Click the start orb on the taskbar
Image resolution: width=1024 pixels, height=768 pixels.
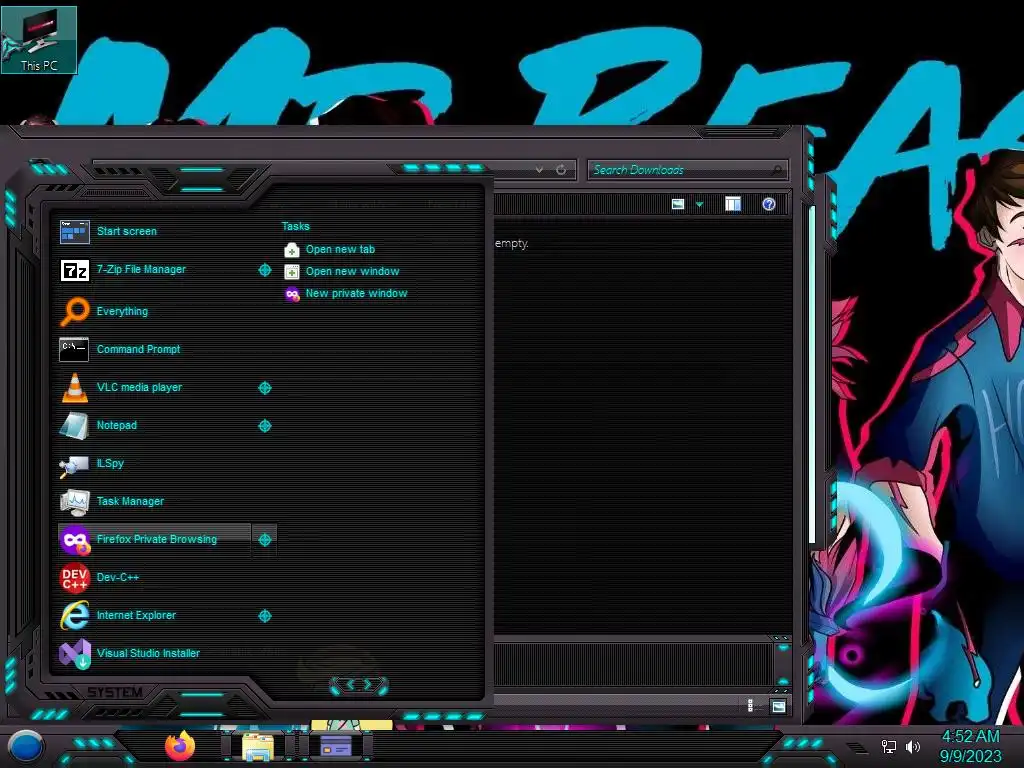pyautogui.click(x=26, y=746)
